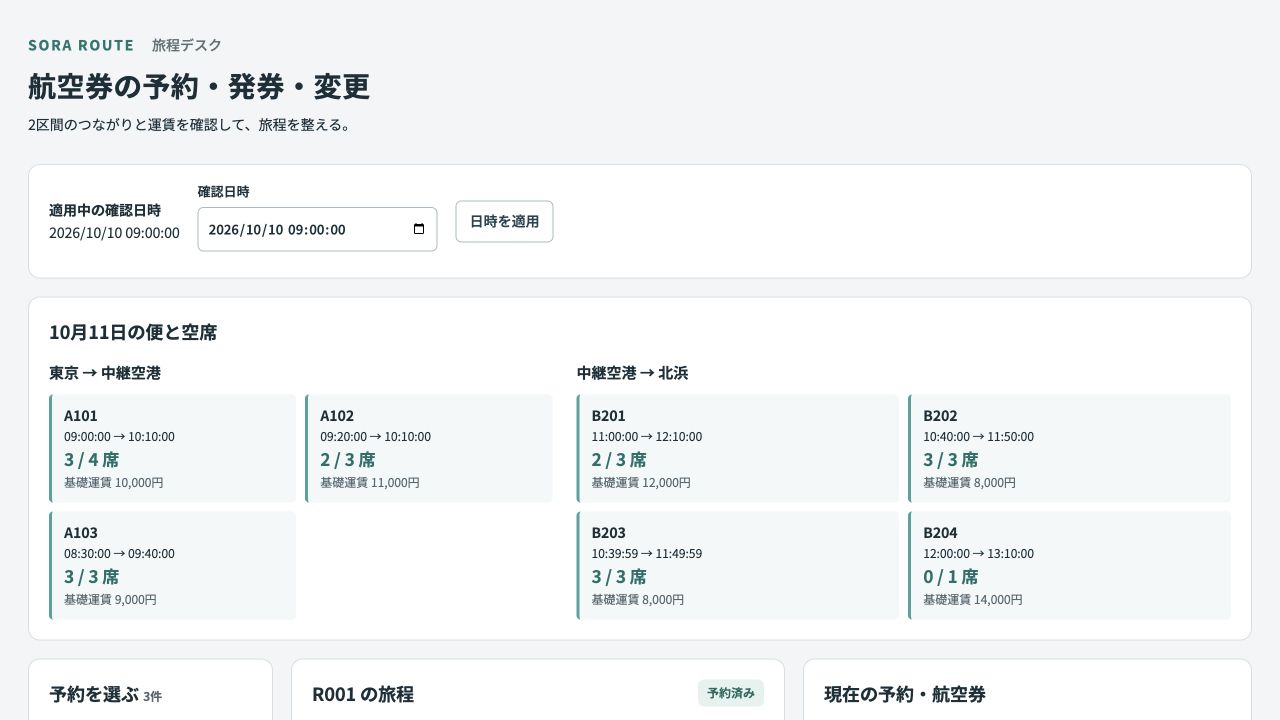Select flight card A101
Viewport: 1280px width, 720px height.
[173, 448]
